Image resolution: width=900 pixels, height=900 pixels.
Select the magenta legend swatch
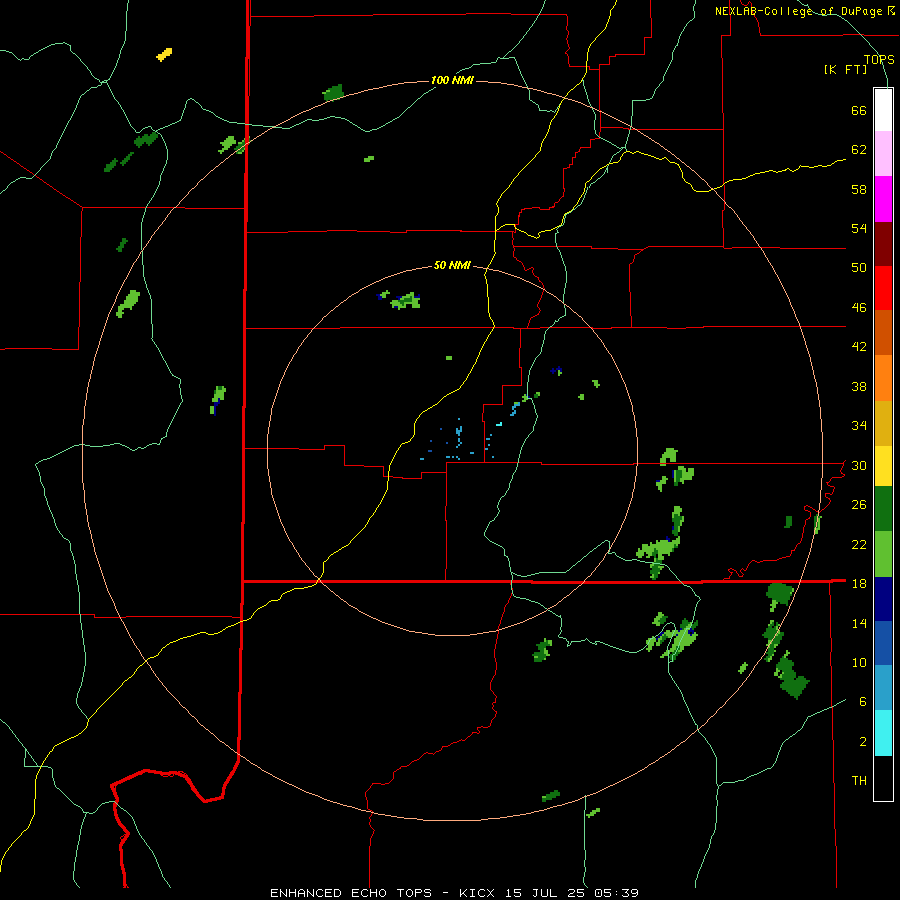(883, 199)
